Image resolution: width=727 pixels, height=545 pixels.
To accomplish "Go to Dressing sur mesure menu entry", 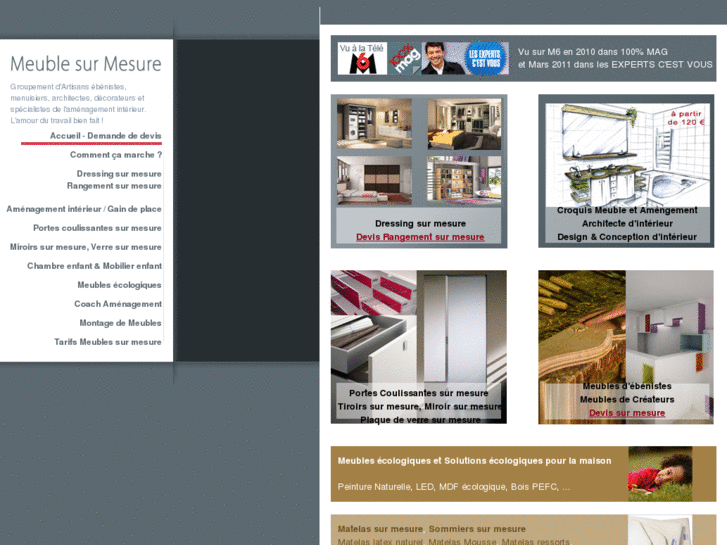I will click(x=119, y=174).
